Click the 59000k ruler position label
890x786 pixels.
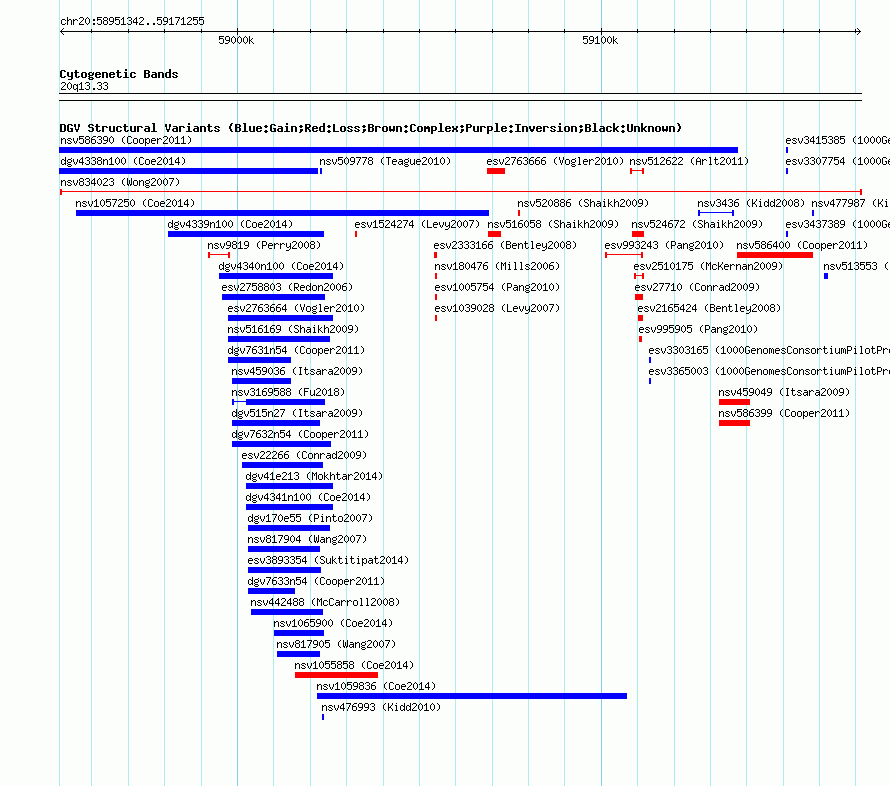tap(236, 40)
